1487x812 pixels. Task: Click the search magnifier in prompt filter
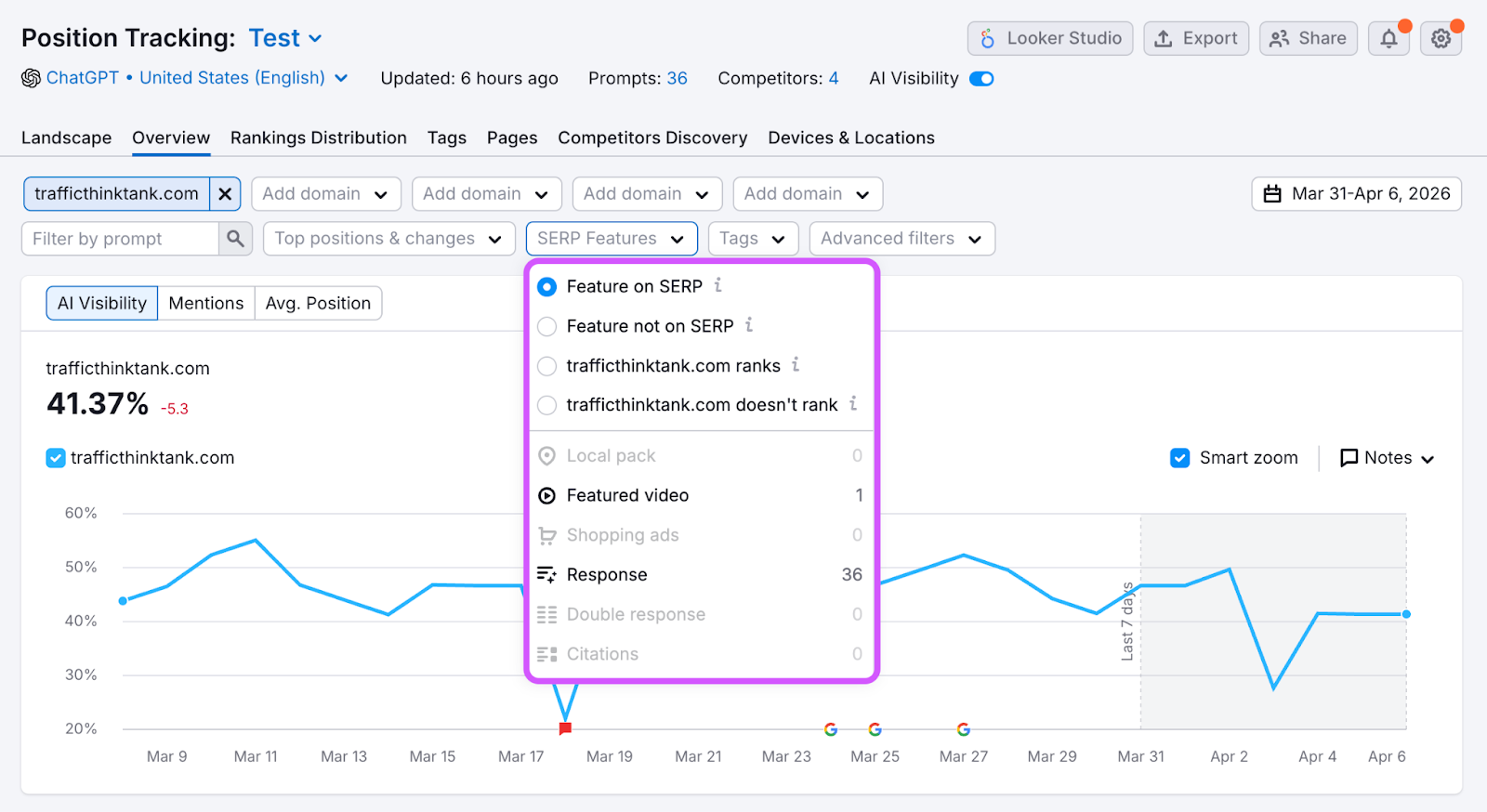236,239
